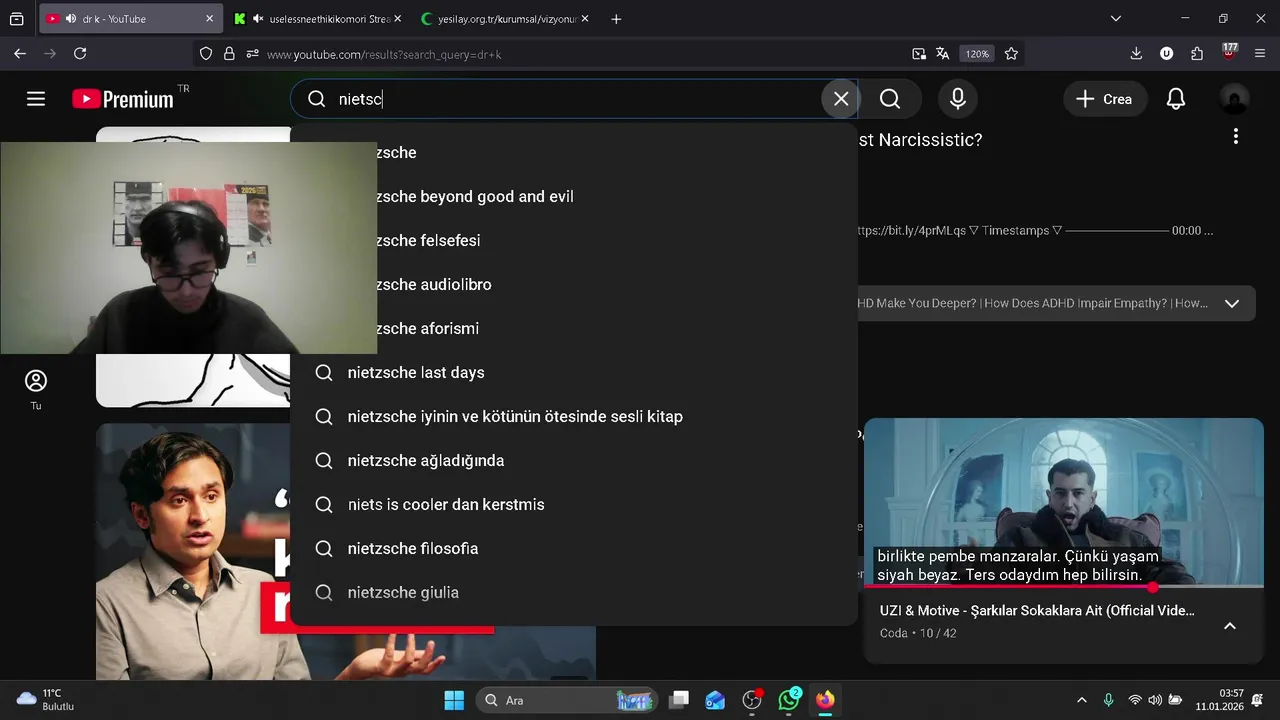Screen dimensions: 1280x720
Task: Open the taskbar volume control
Action: point(1155,700)
